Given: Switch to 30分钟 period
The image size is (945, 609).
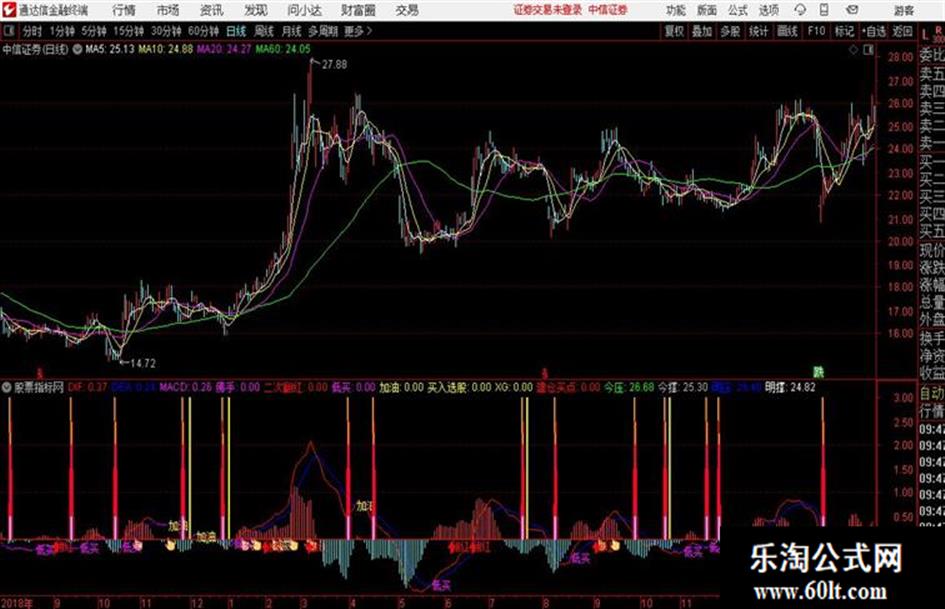Looking at the screenshot, I should click(x=166, y=31).
